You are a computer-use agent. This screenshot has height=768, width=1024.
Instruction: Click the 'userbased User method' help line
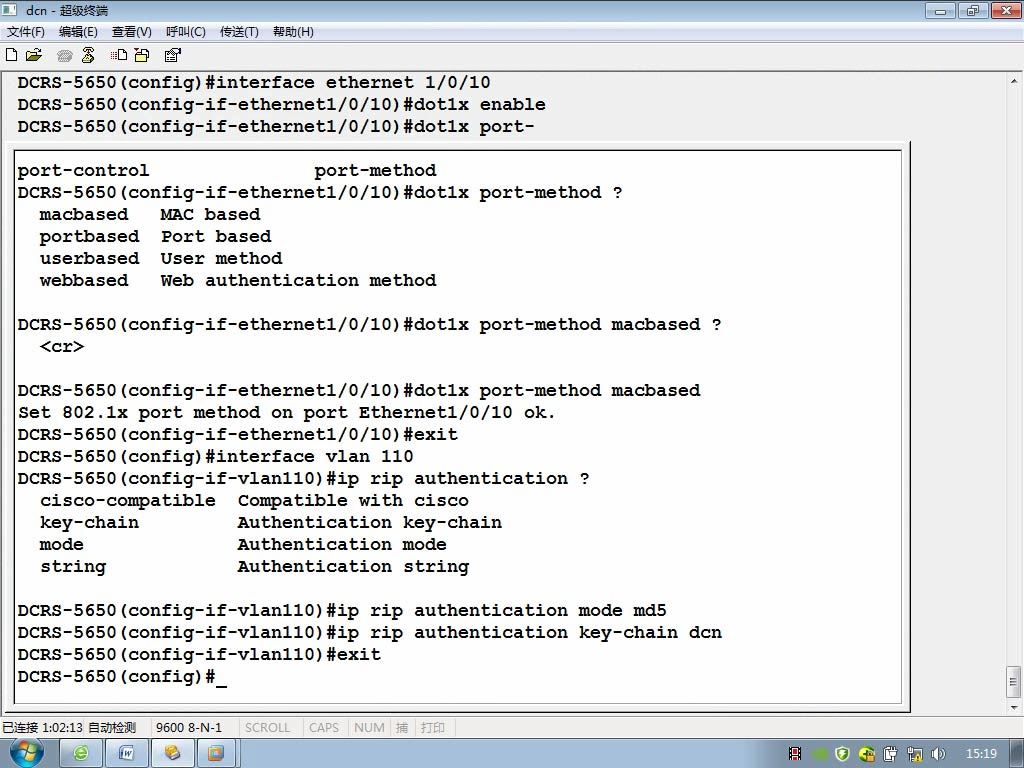click(161, 259)
